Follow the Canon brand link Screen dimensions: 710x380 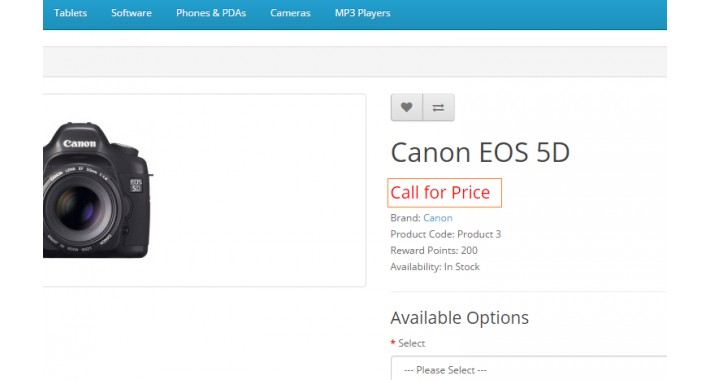click(438, 218)
